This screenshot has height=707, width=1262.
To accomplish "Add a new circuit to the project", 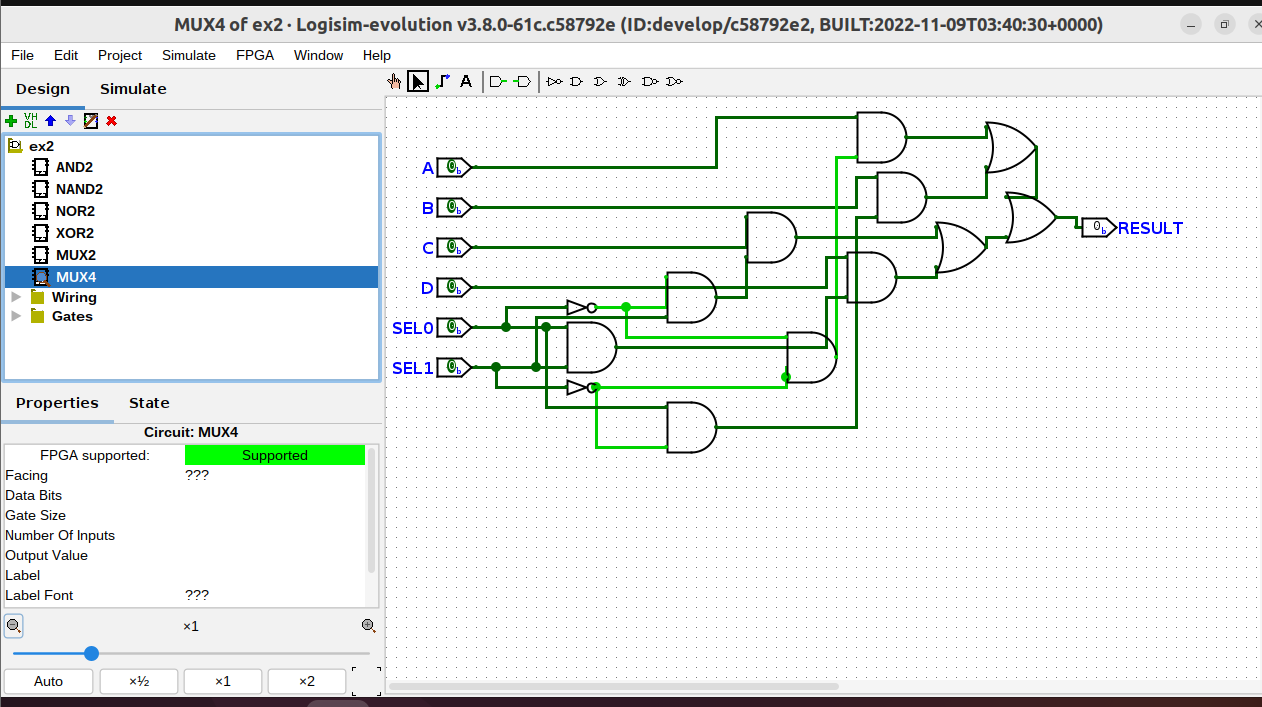I will (x=11, y=121).
